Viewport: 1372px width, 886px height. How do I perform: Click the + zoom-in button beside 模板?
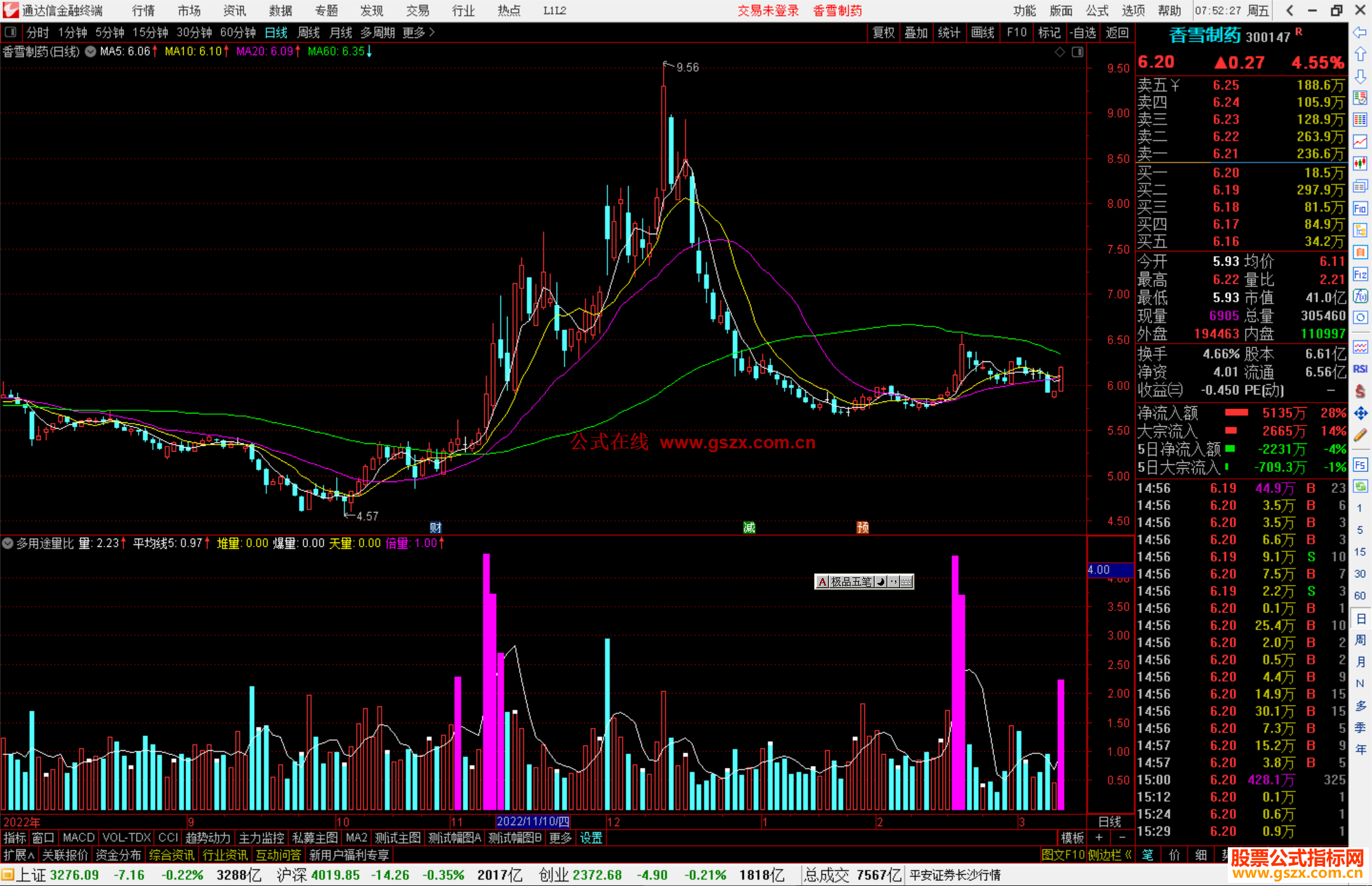coord(1099,838)
